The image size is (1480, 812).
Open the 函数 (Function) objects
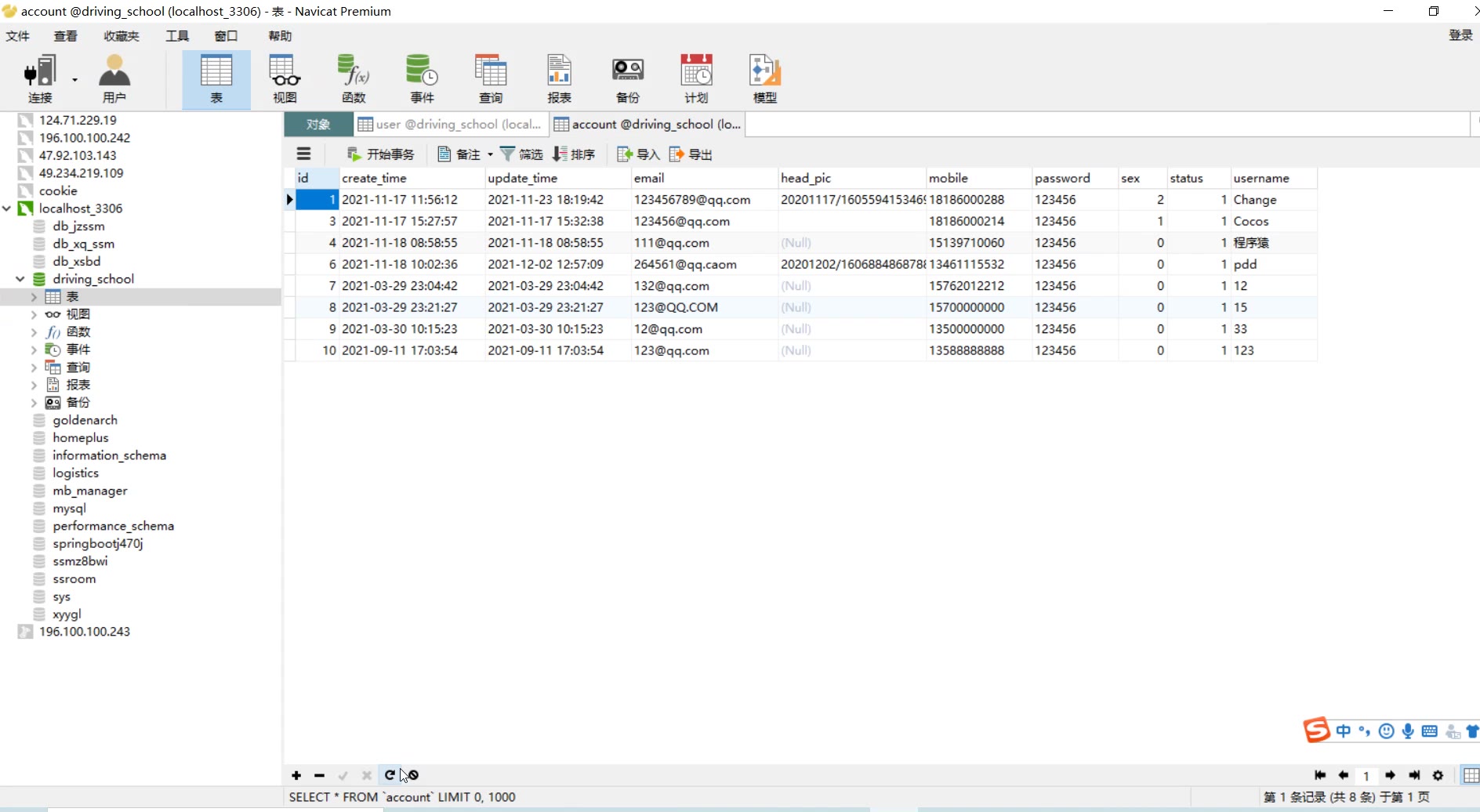pos(354,79)
